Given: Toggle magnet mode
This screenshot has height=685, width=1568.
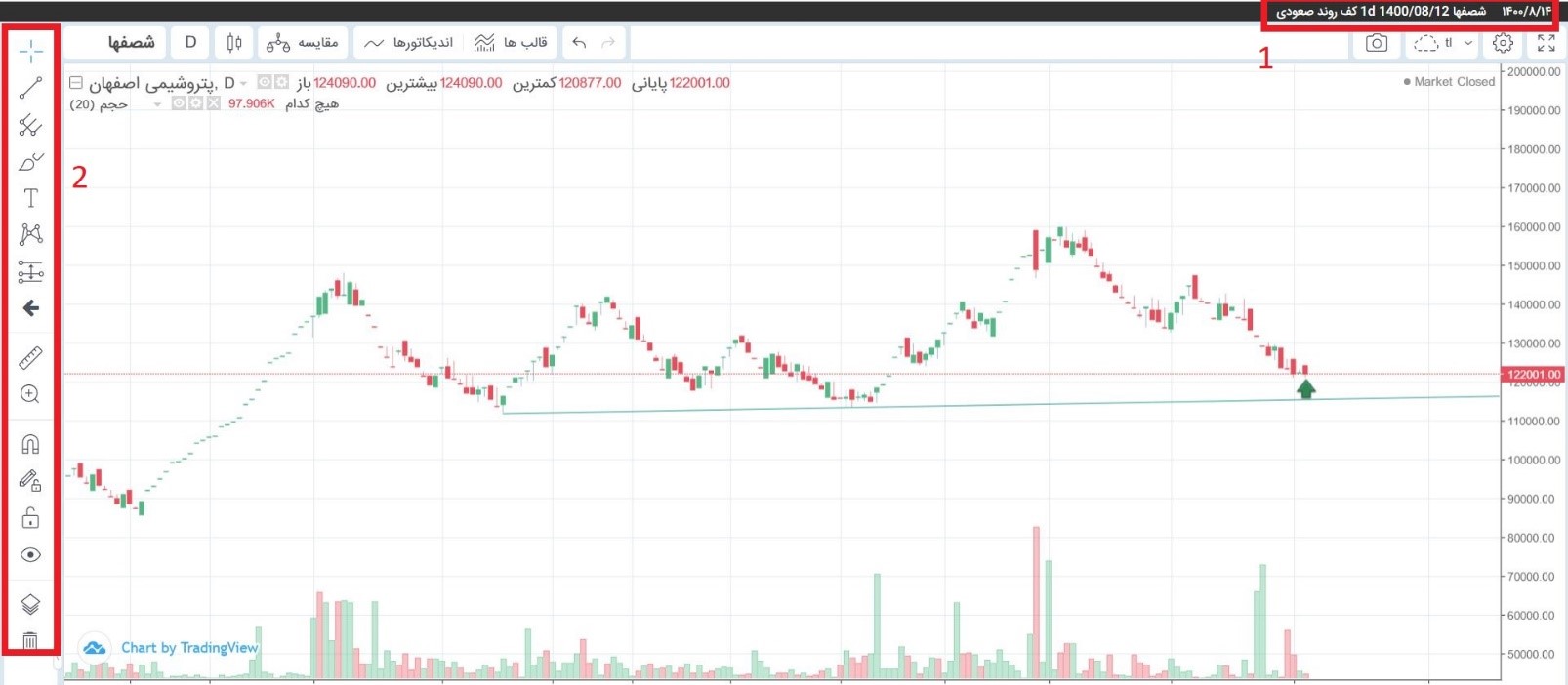Looking at the screenshot, I should (30, 445).
